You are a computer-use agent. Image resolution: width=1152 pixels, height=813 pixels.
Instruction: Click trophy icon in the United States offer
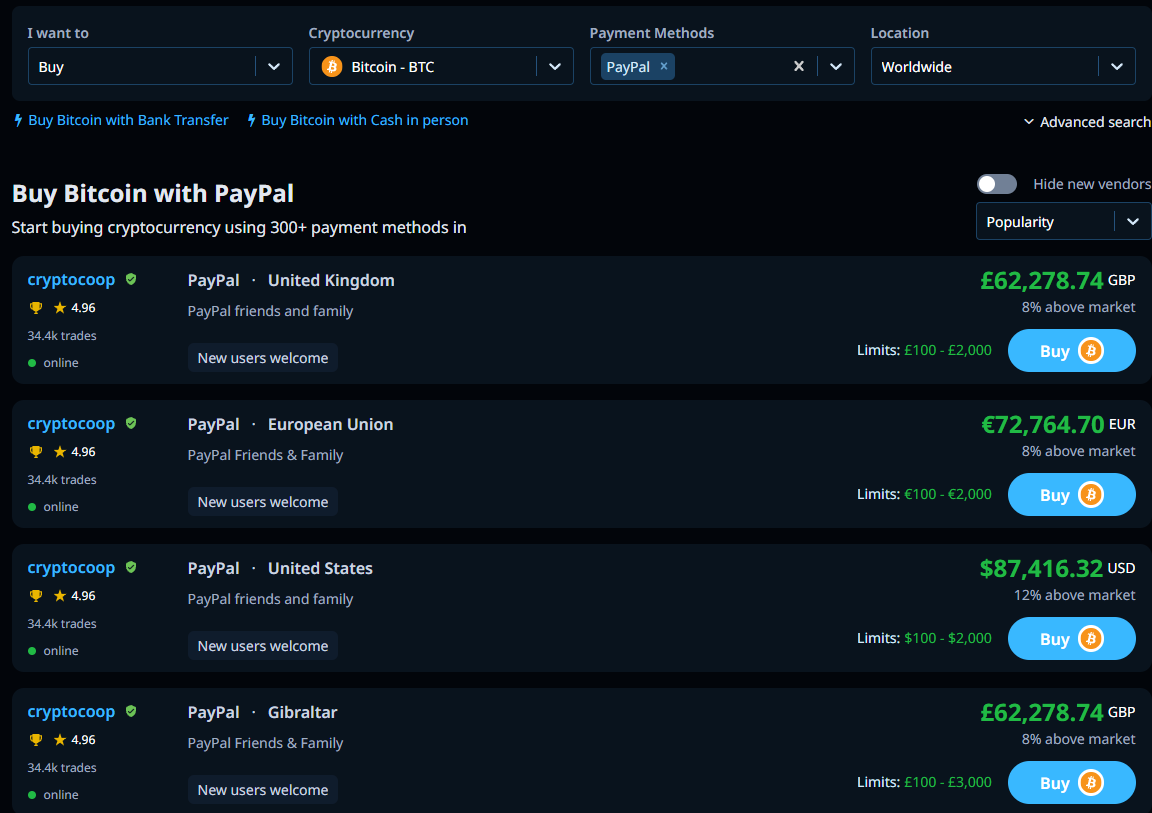(x=35, y=596)
